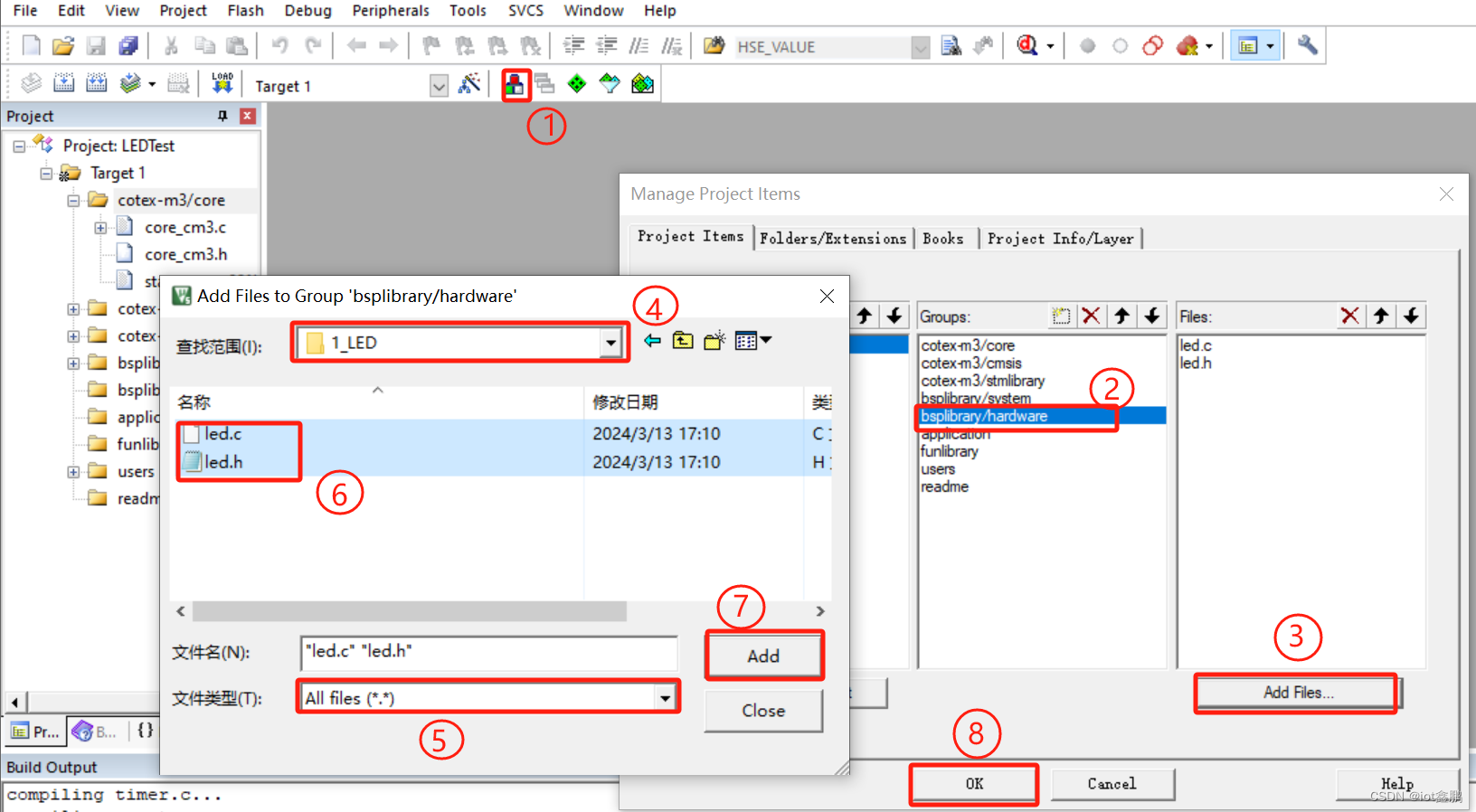The height and width of the screenshot is (812, 1476).
Task: Click the Translate current file icon
Action: (31, 84)
